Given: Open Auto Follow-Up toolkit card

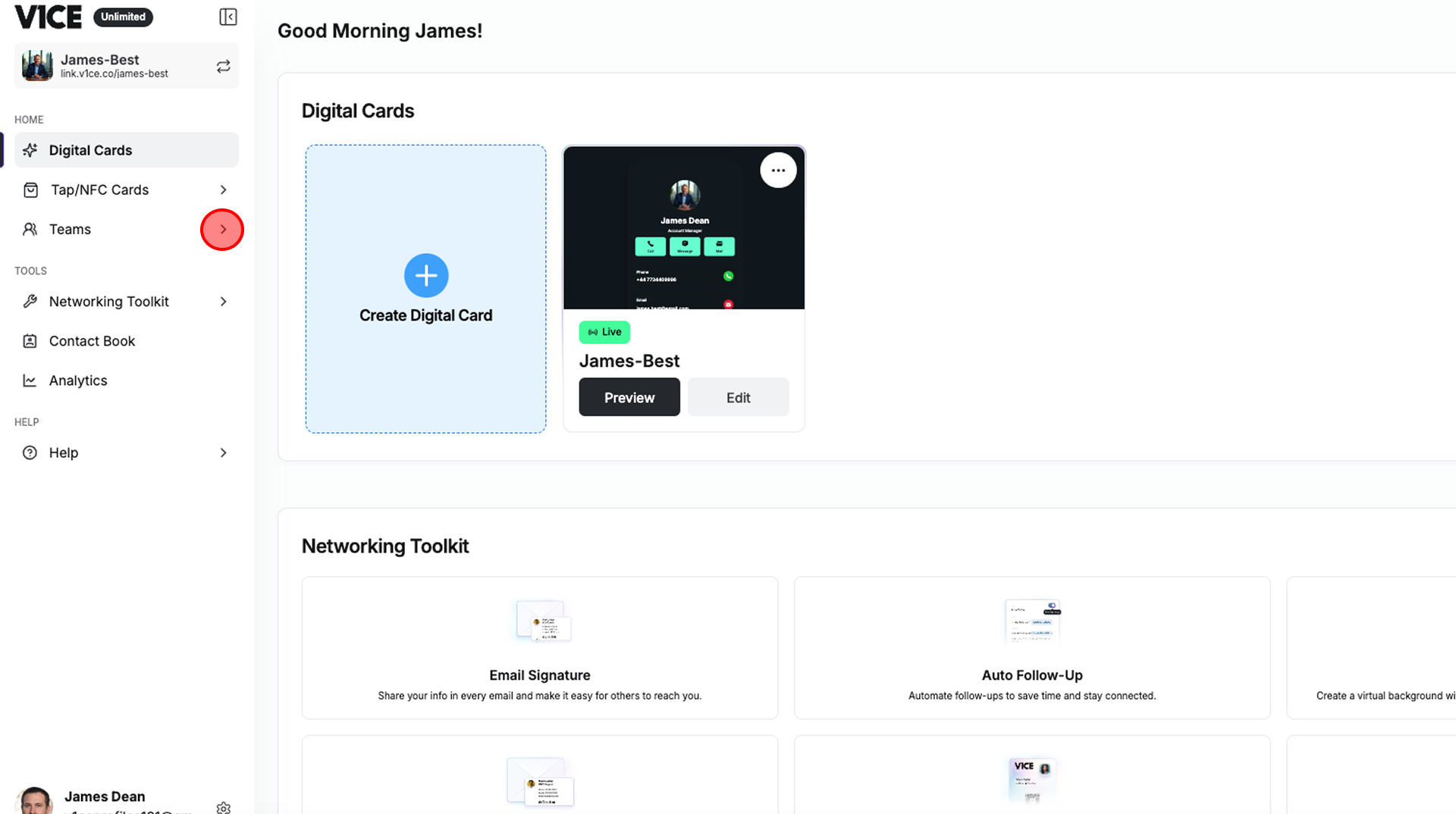Looking at the screenshot, I should point(1032,648).
